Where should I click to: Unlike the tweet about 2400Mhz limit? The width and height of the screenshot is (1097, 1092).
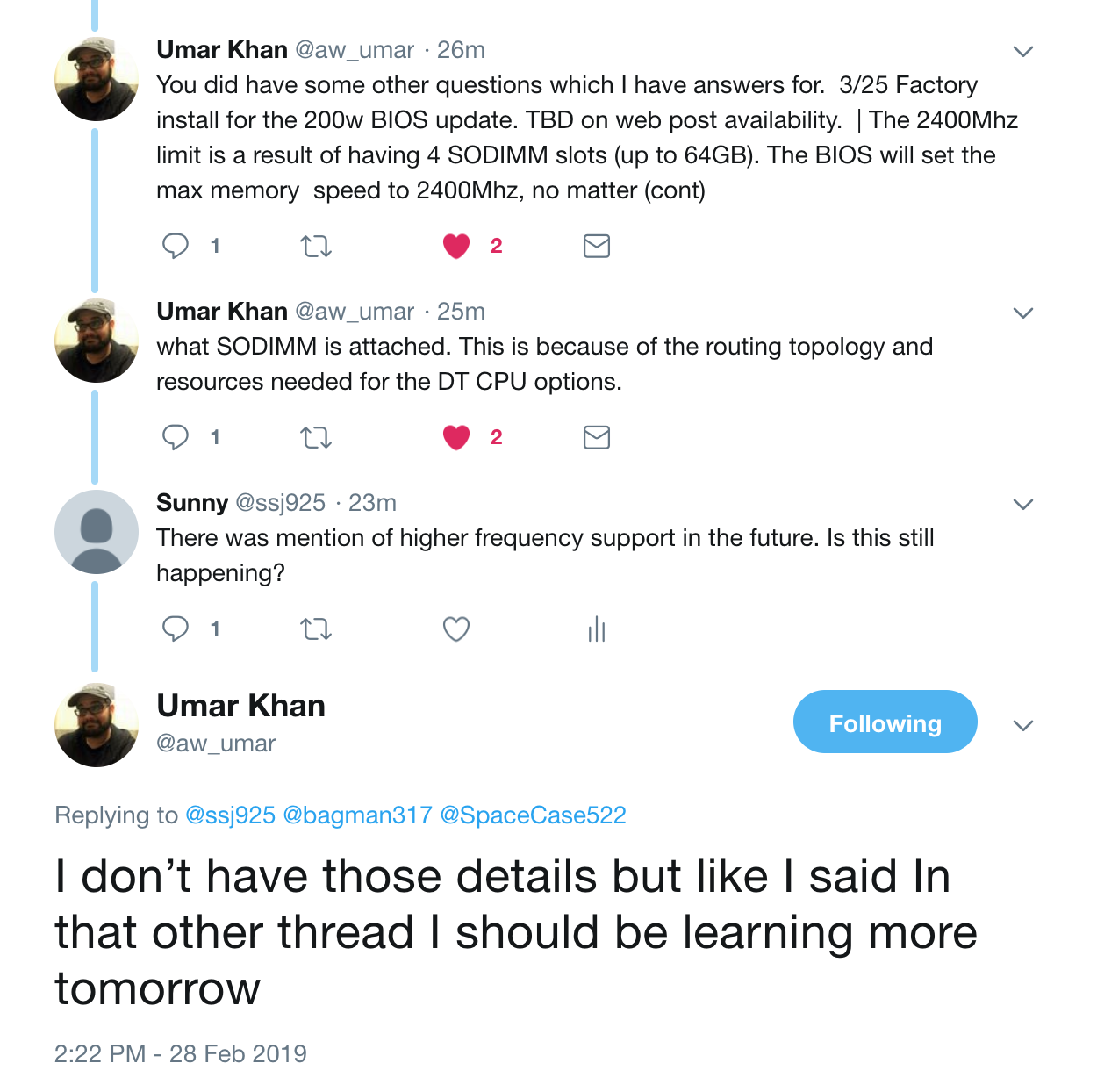tap(456, 246)
